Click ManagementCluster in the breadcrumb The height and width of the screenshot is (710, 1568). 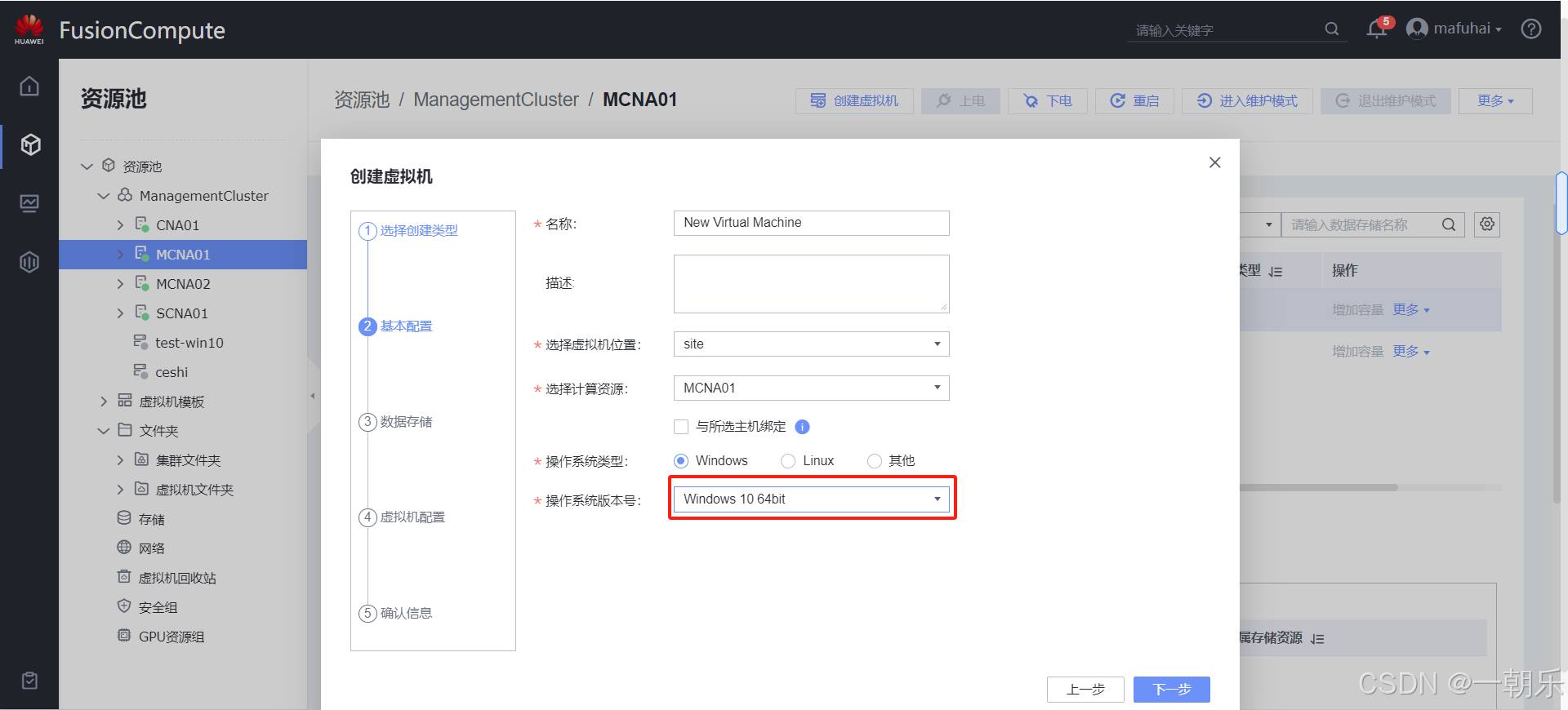coord(496,100)
